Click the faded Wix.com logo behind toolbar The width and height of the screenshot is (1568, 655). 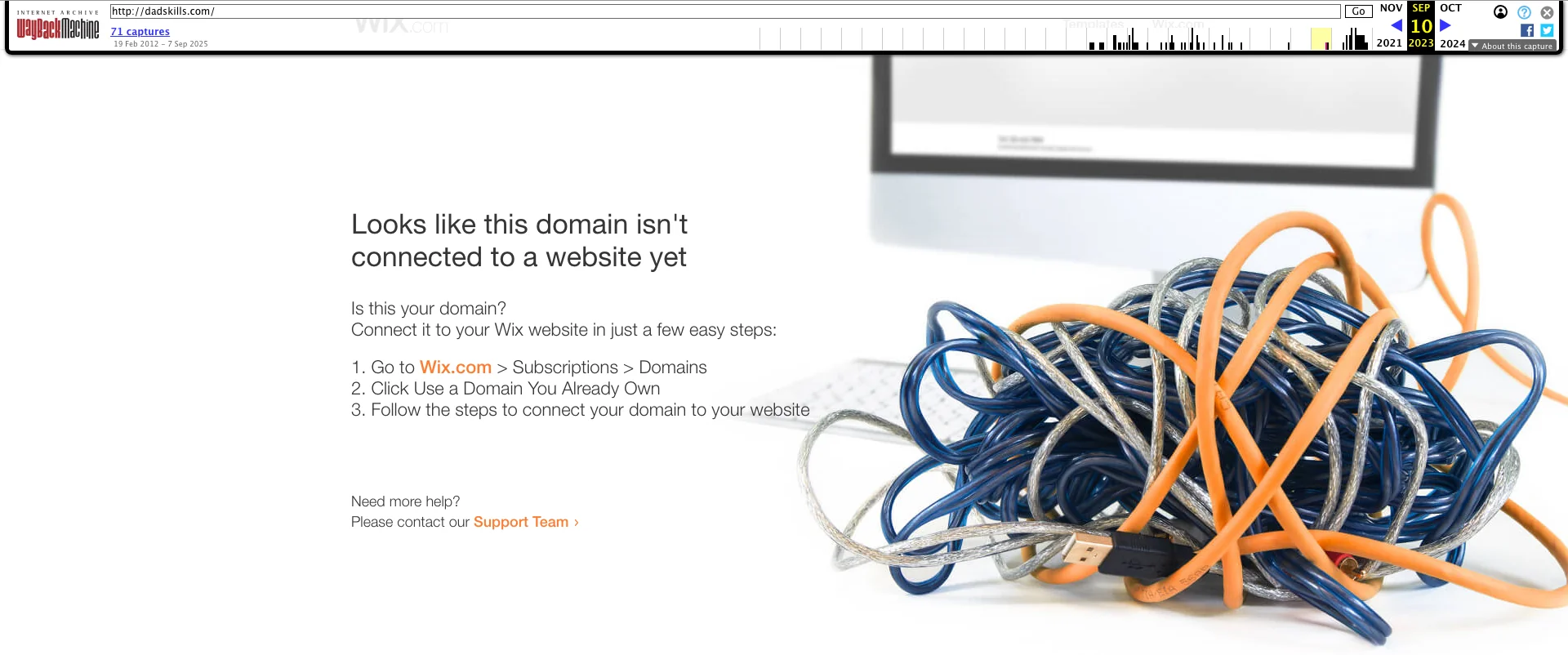click(x=402, y=25)
